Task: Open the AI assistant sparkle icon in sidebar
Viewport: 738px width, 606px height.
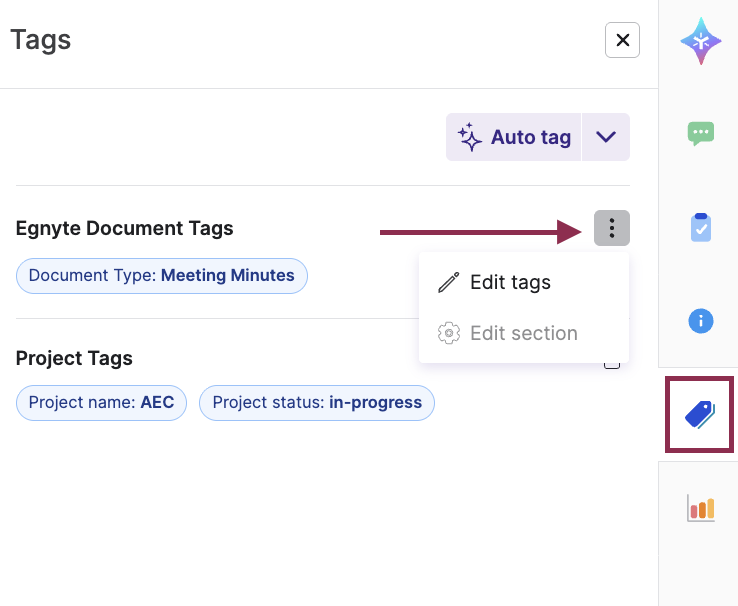Action: (701, 41)
